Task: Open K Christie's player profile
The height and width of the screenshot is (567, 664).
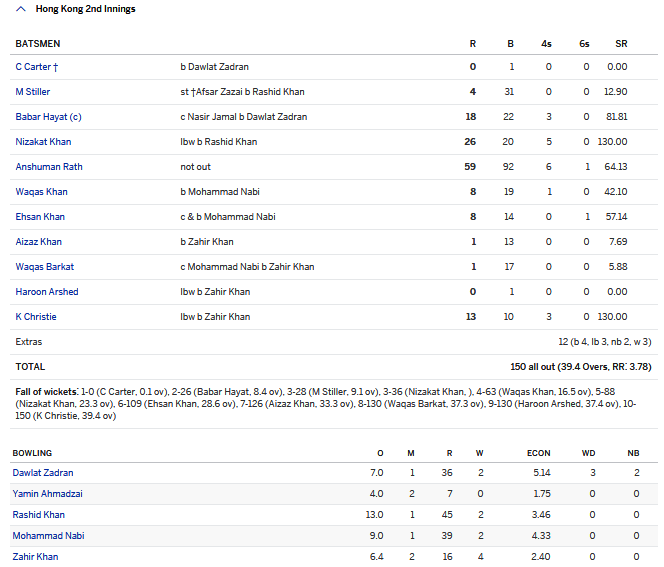Action: click(x=36, y=317)
